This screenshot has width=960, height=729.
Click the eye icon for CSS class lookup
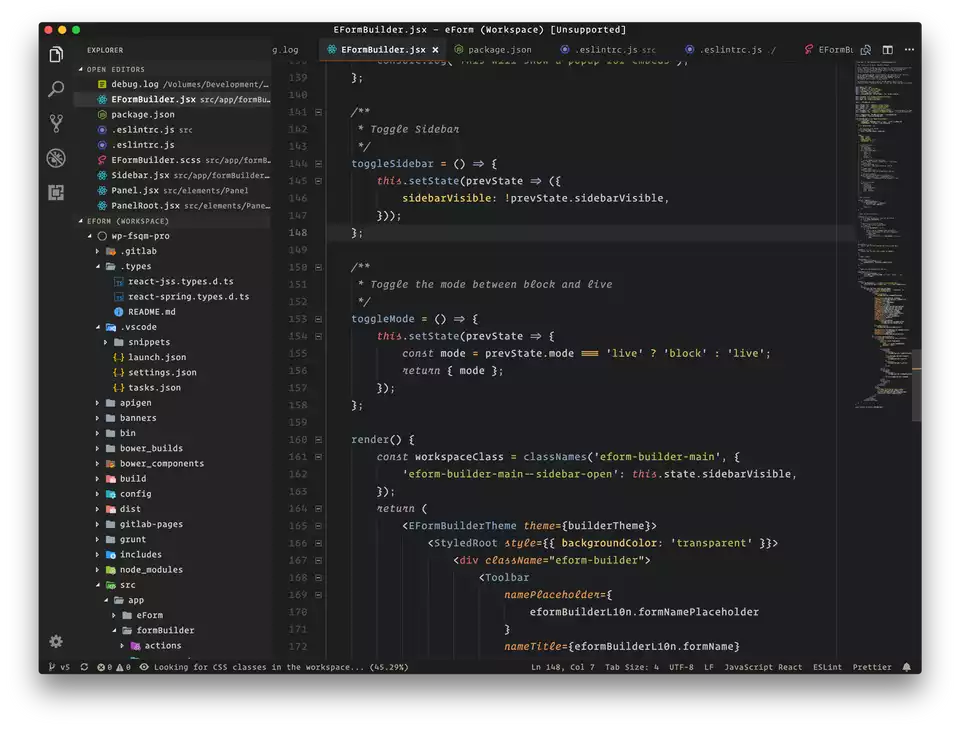tap(144, 667)
